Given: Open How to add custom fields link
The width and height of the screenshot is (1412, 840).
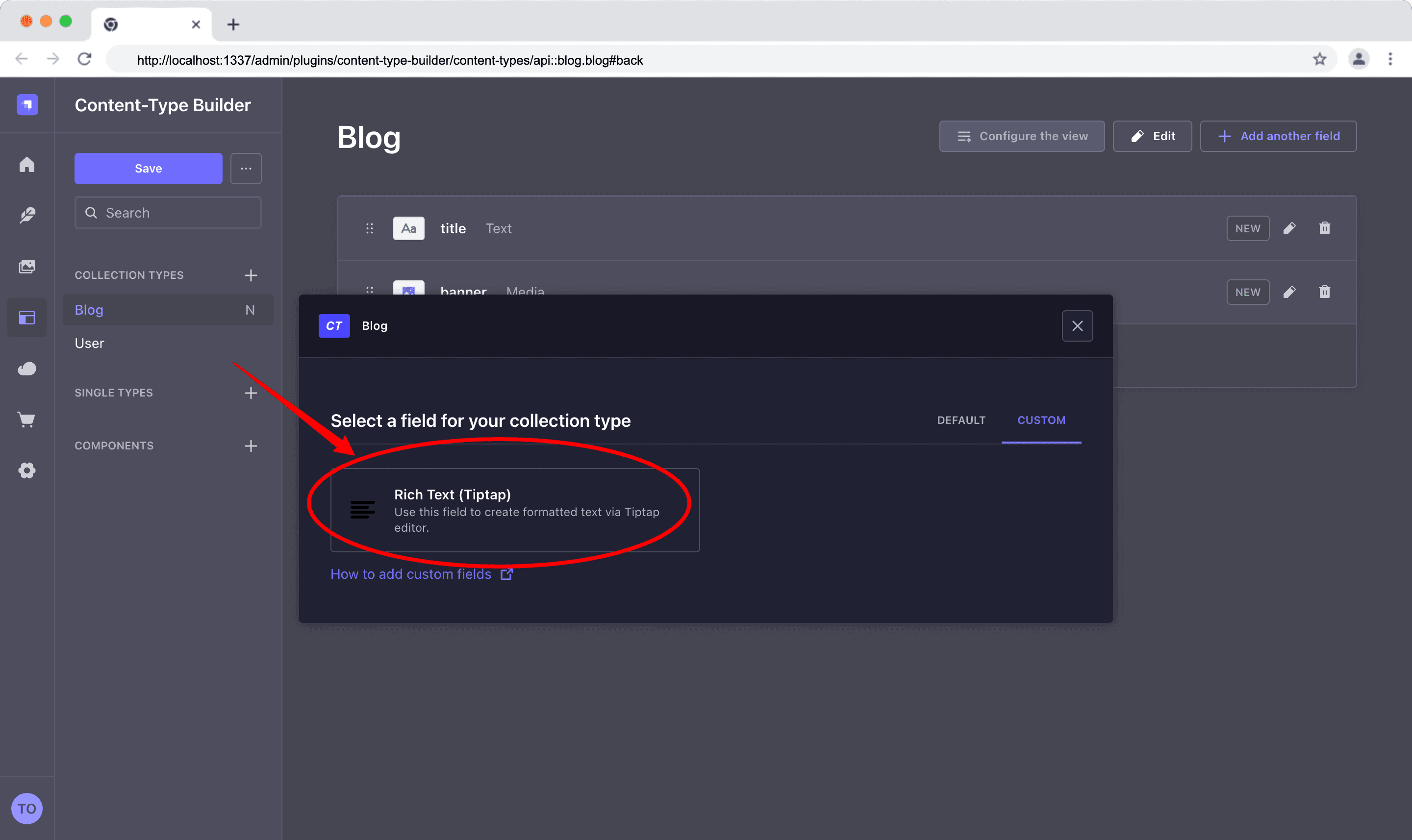Looking at the screenshot, I should click(x=421, y=574).
